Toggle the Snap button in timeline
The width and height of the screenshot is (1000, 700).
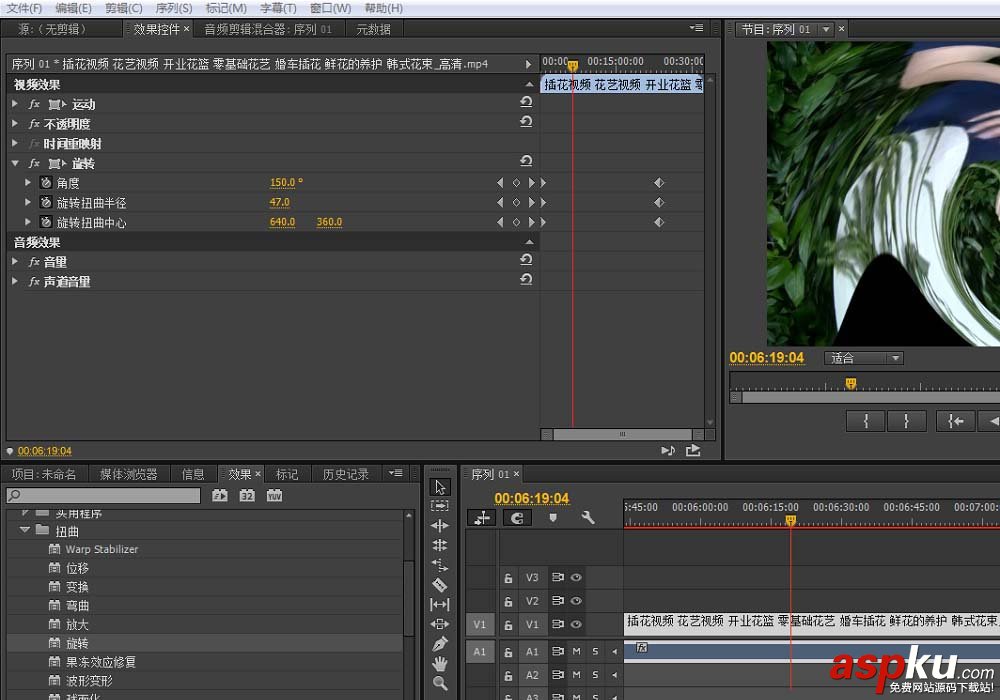(x=517, y=518)
